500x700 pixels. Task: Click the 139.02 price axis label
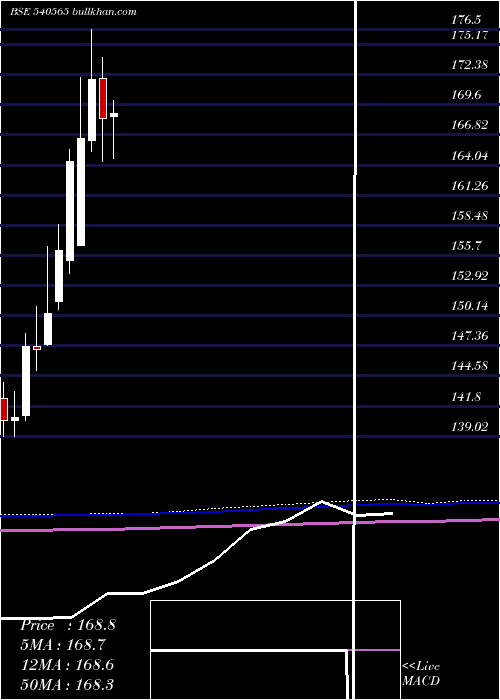469,427
